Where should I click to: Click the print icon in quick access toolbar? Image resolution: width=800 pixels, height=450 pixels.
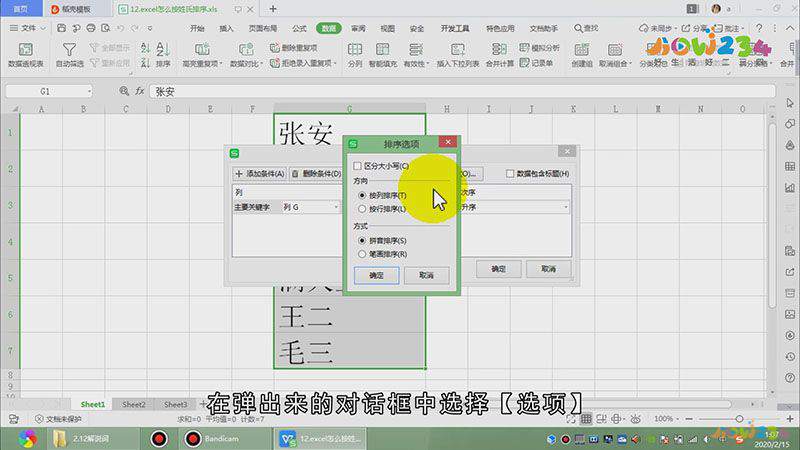(x=91, y=28)
